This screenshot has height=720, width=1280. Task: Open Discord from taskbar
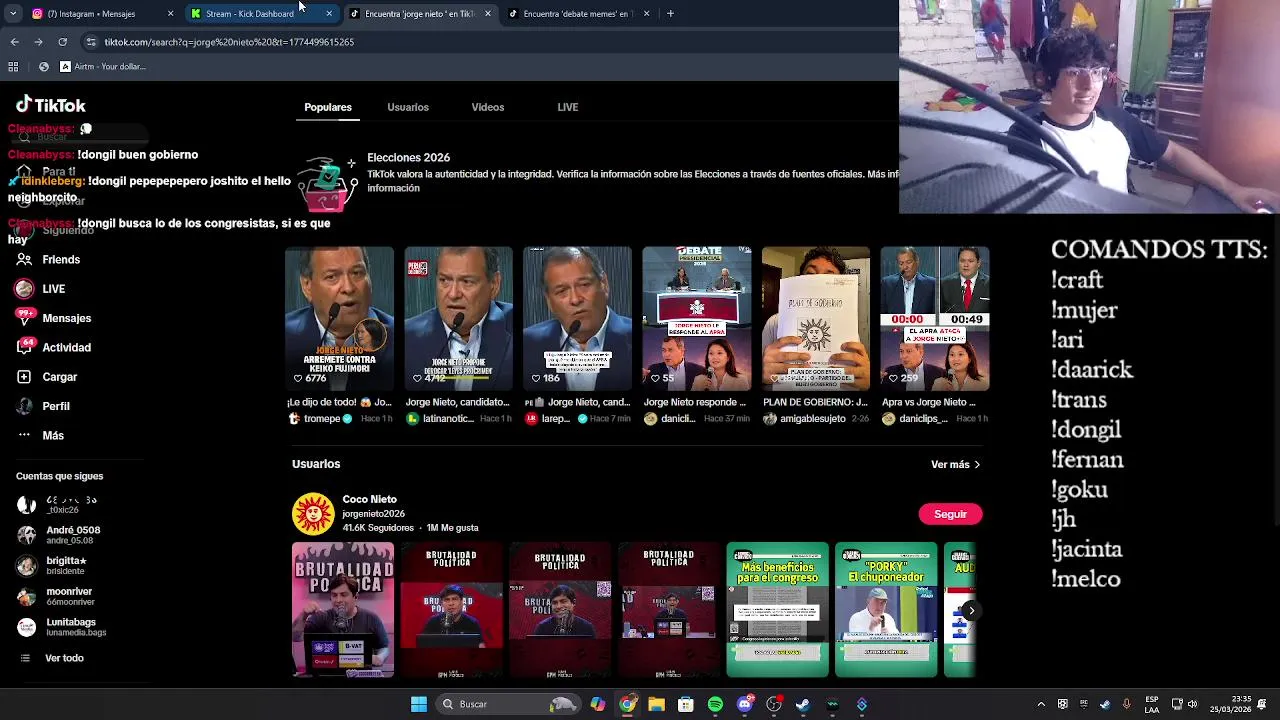point(744,704)
